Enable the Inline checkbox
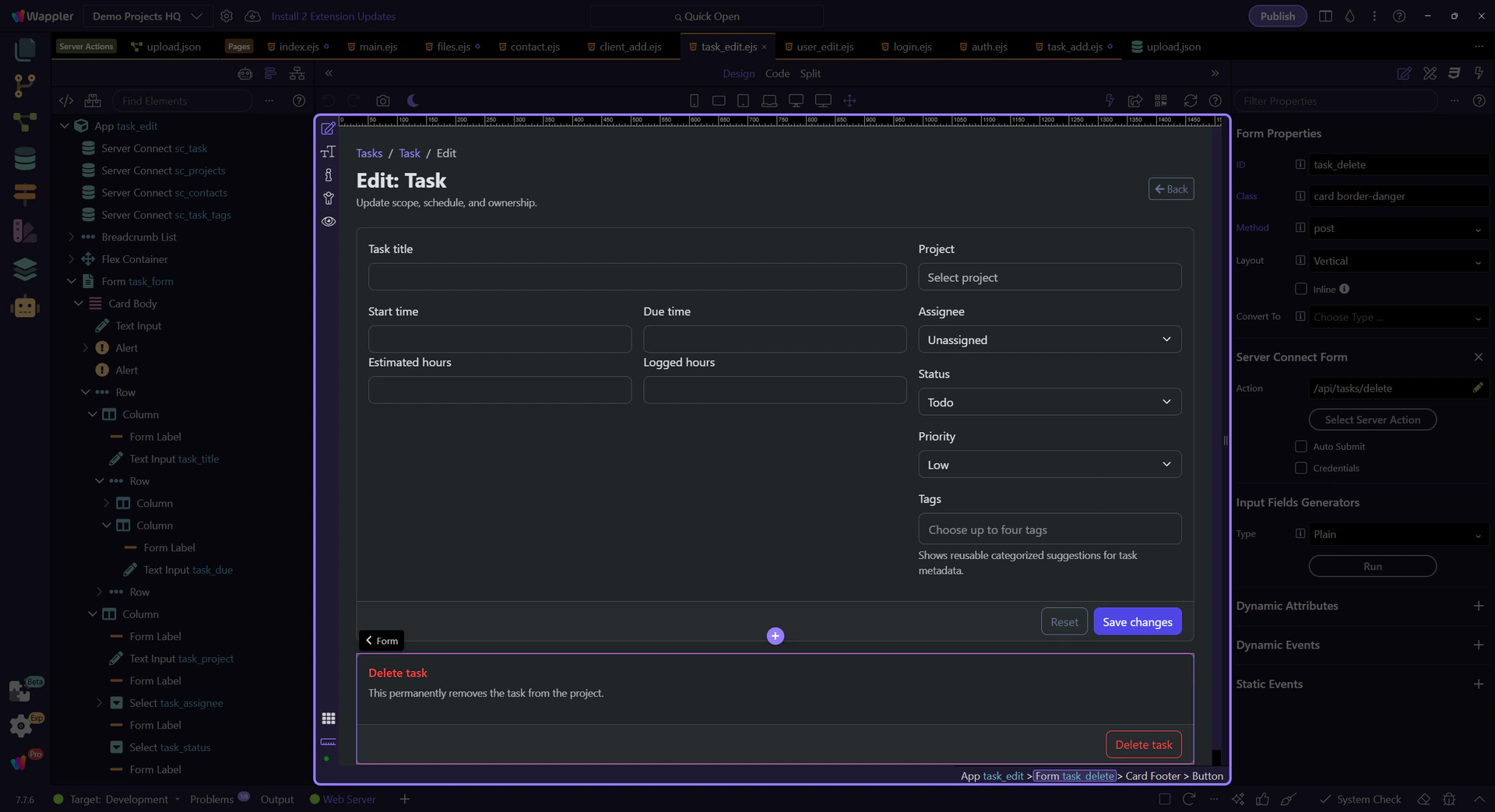The image size is (1495, 812). pos(1300,289)
